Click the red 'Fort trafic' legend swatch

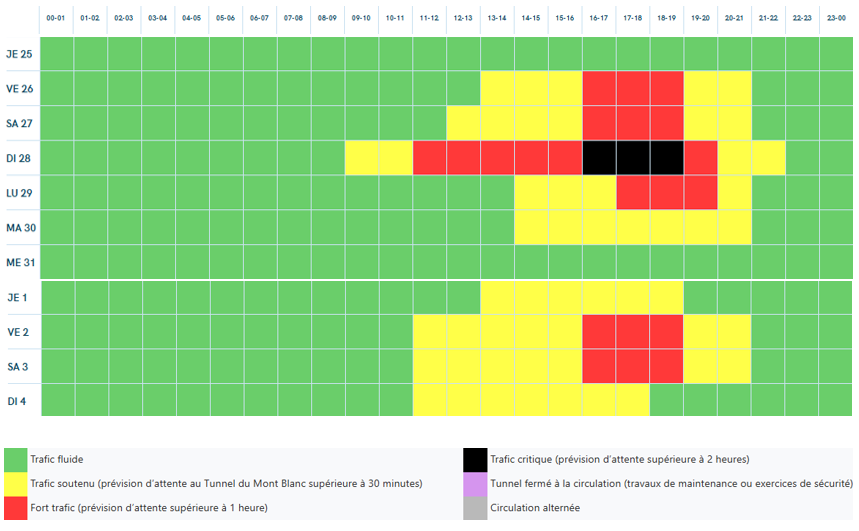pos(15,508)
